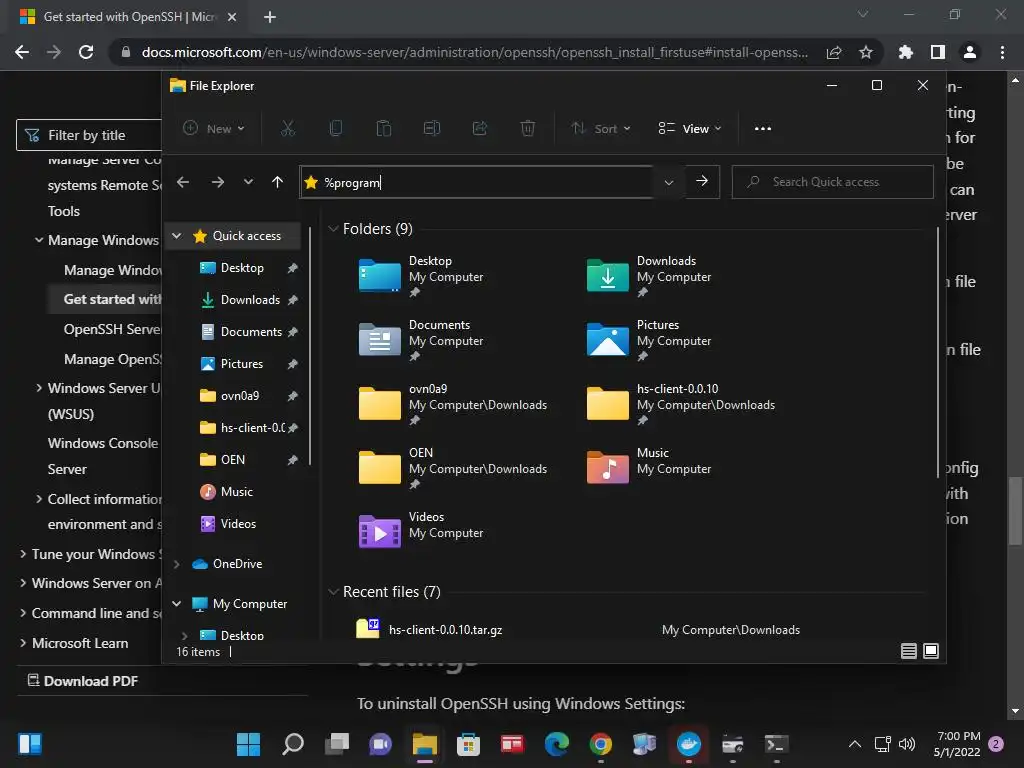Click the Search Quick access box
The width and height of the screenshot is (1024, 768).
pyautogui.click(x=832, y=182)
